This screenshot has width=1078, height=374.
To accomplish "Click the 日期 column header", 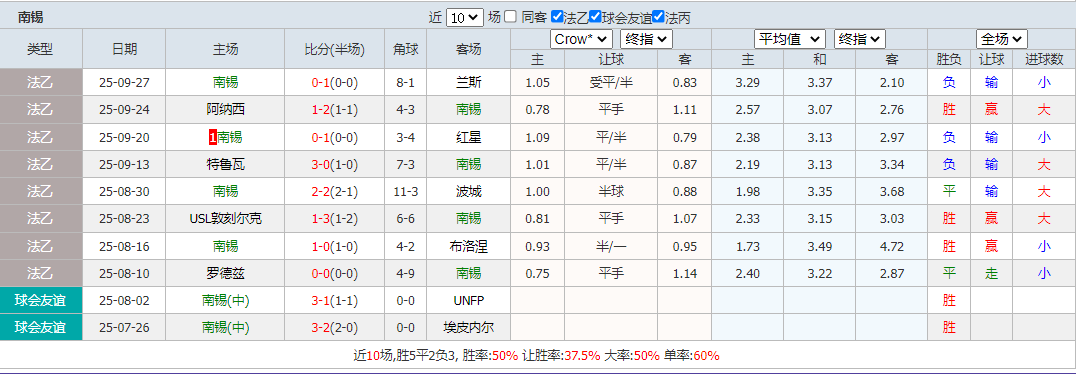I will 124,49.
